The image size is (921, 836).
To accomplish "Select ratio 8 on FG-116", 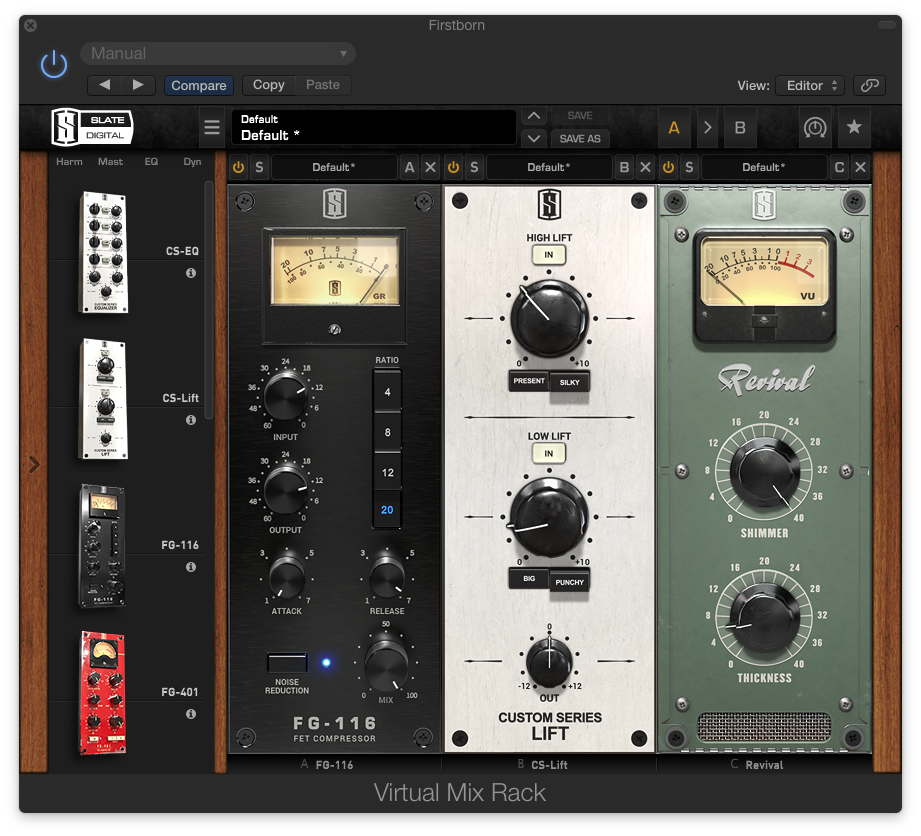I will tap(387, 432).
